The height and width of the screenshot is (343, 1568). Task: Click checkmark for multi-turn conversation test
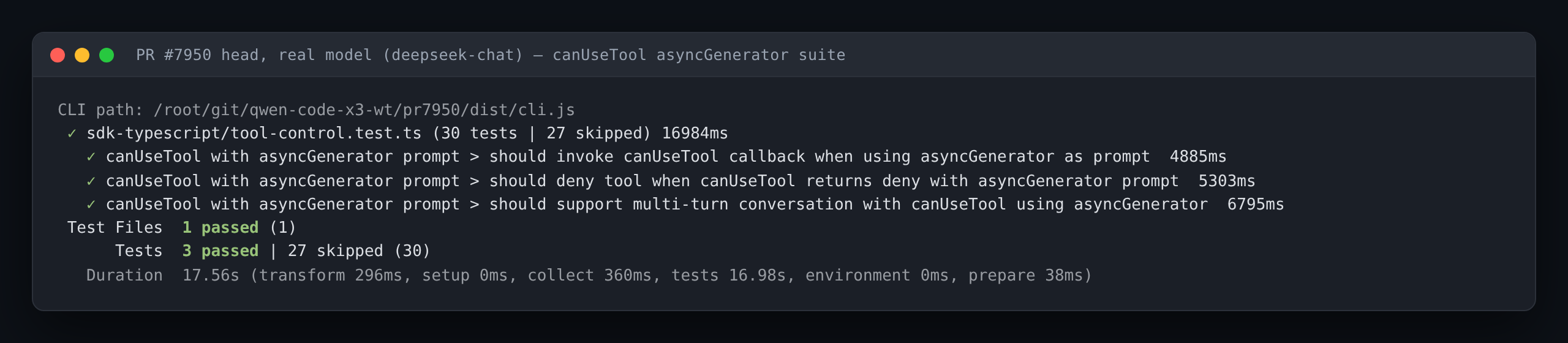(x=91, y=205)
